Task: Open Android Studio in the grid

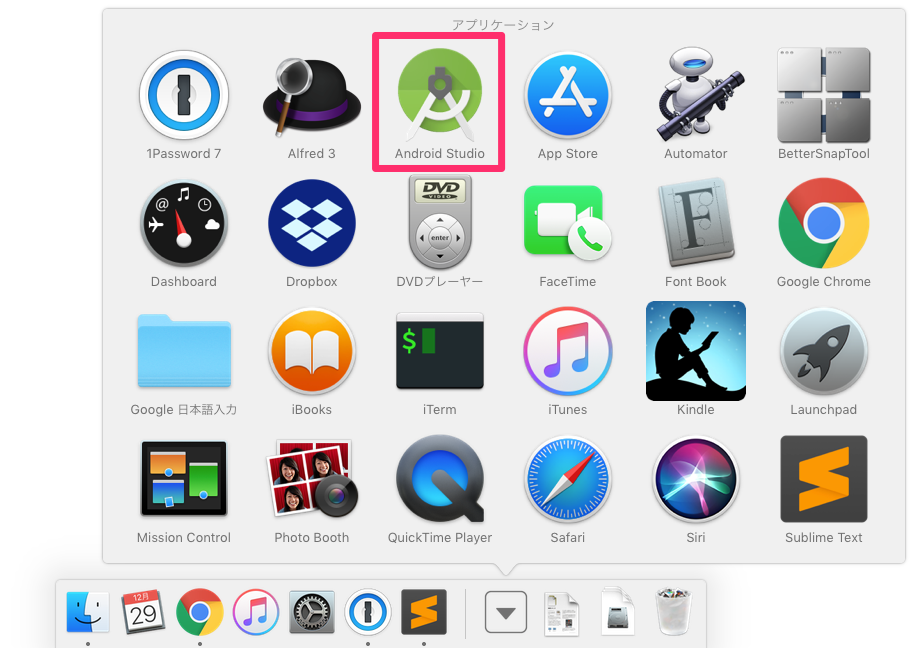Action: pos(440,94)
